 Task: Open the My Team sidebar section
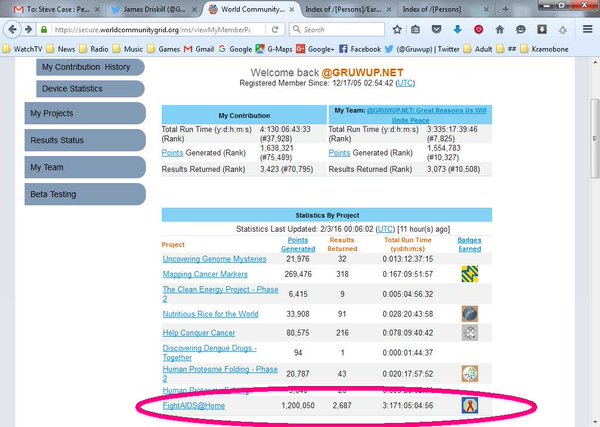[x=85, y=167]
